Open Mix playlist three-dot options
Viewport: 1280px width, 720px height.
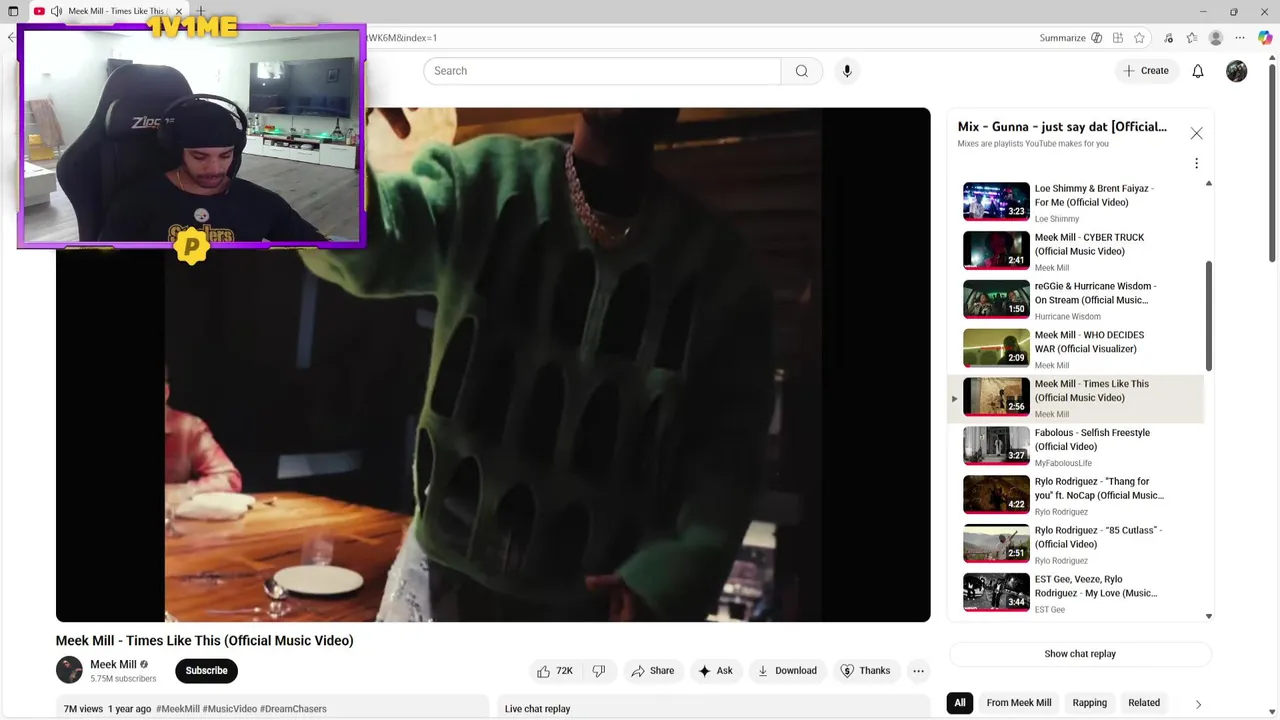[1196, 163]
